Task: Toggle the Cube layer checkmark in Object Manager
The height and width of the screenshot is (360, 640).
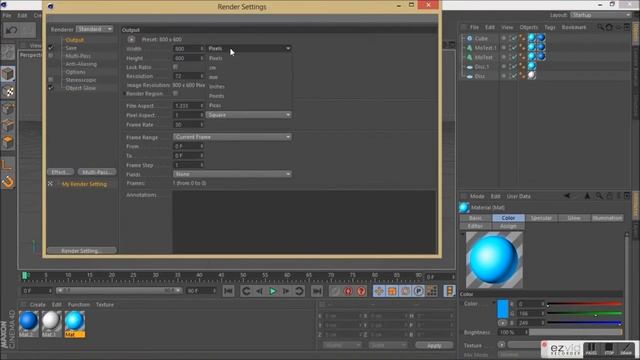Action: click(514, 38)
